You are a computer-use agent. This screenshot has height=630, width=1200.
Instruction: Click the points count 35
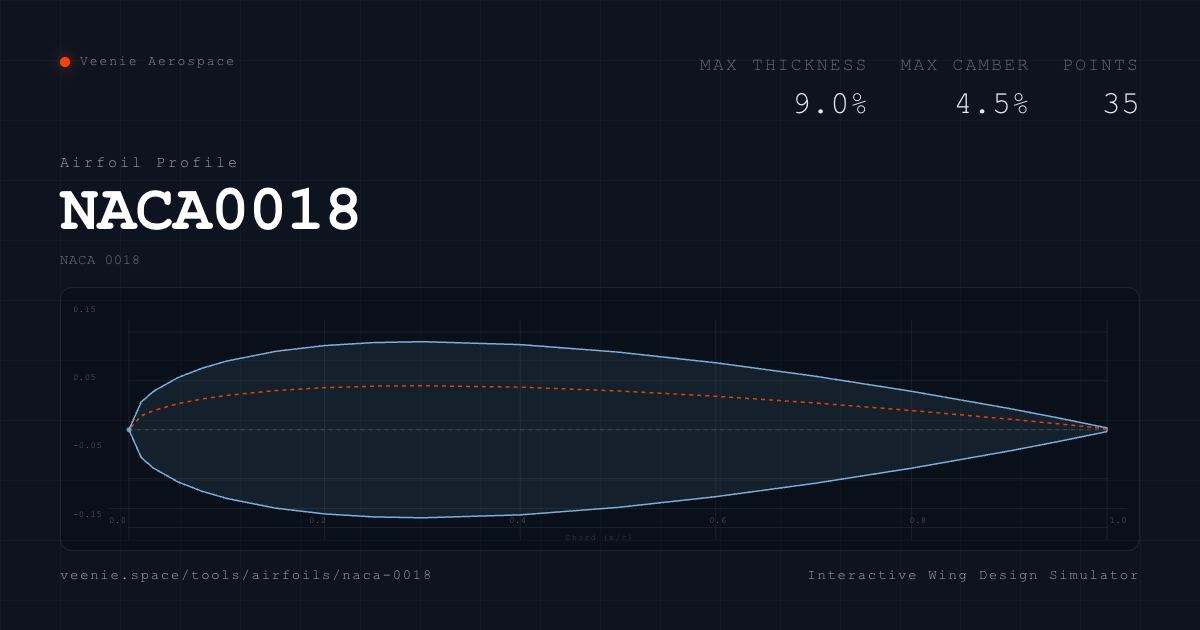point(1121,104)
